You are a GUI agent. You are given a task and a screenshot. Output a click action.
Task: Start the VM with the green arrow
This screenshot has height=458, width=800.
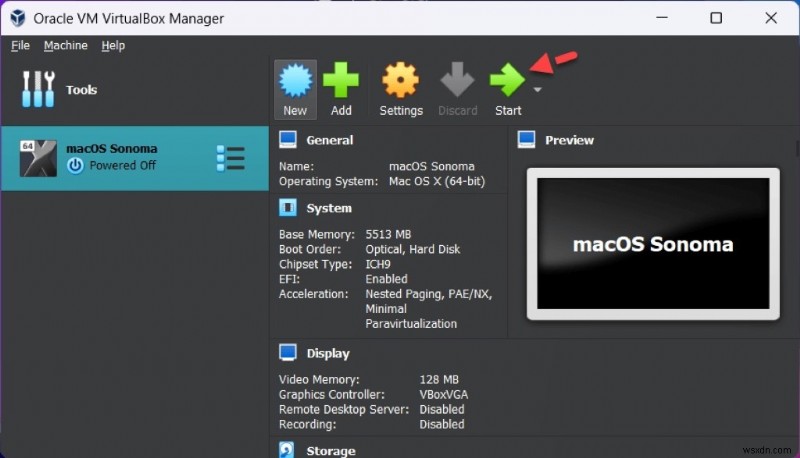pos(507,80)
